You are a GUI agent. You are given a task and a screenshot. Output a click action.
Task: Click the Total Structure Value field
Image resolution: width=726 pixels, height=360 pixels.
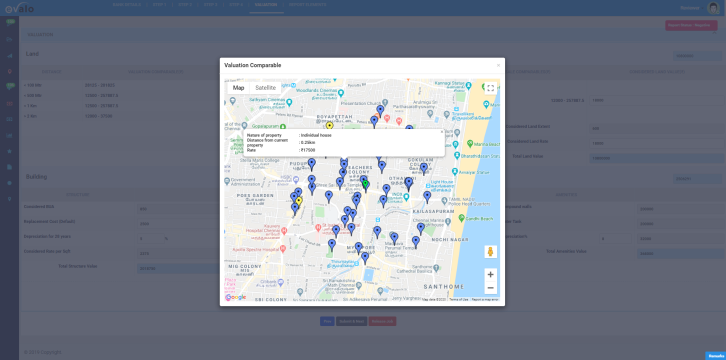tap(178, 268)
